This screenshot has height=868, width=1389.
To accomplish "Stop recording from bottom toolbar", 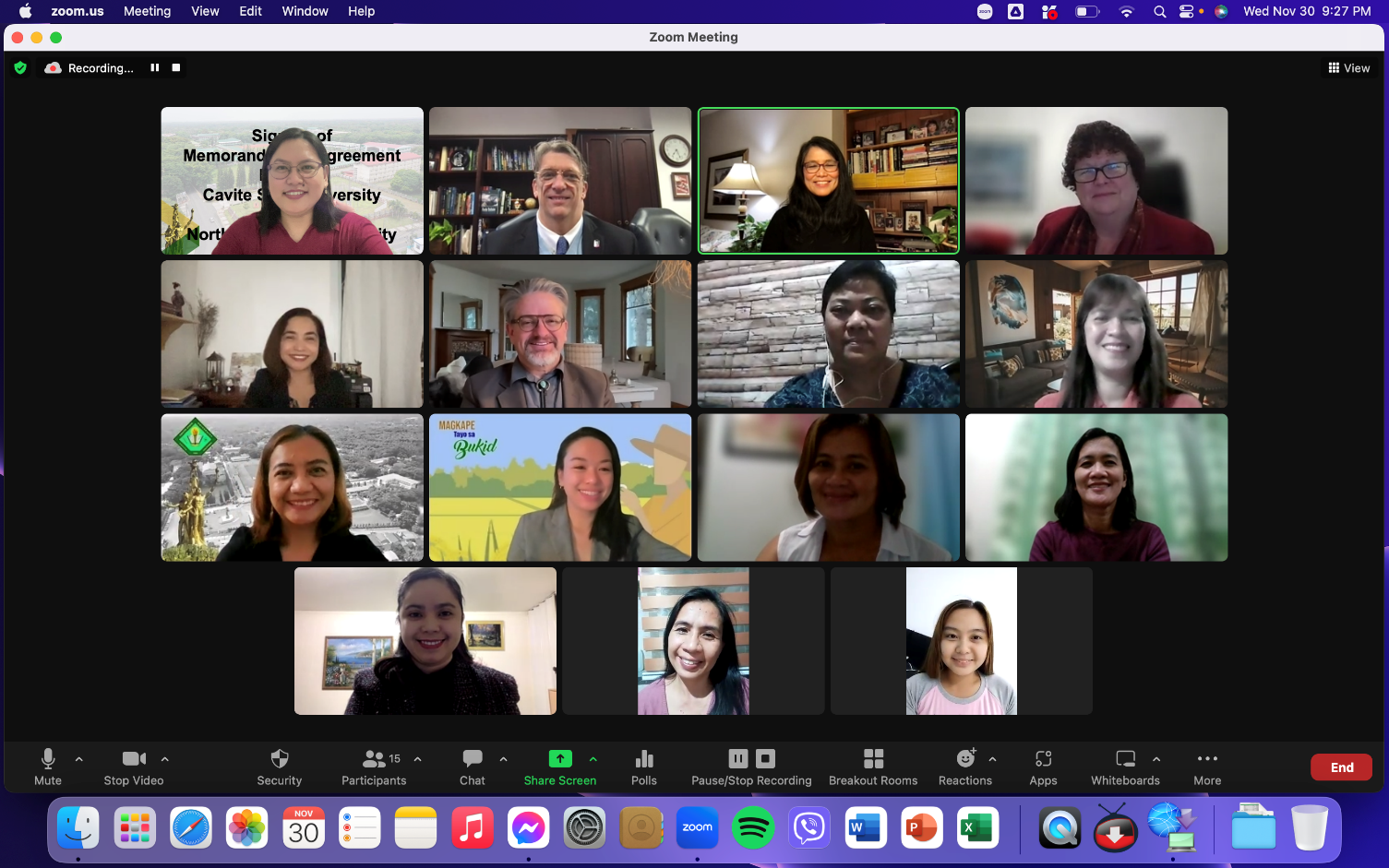I will 765,758.
